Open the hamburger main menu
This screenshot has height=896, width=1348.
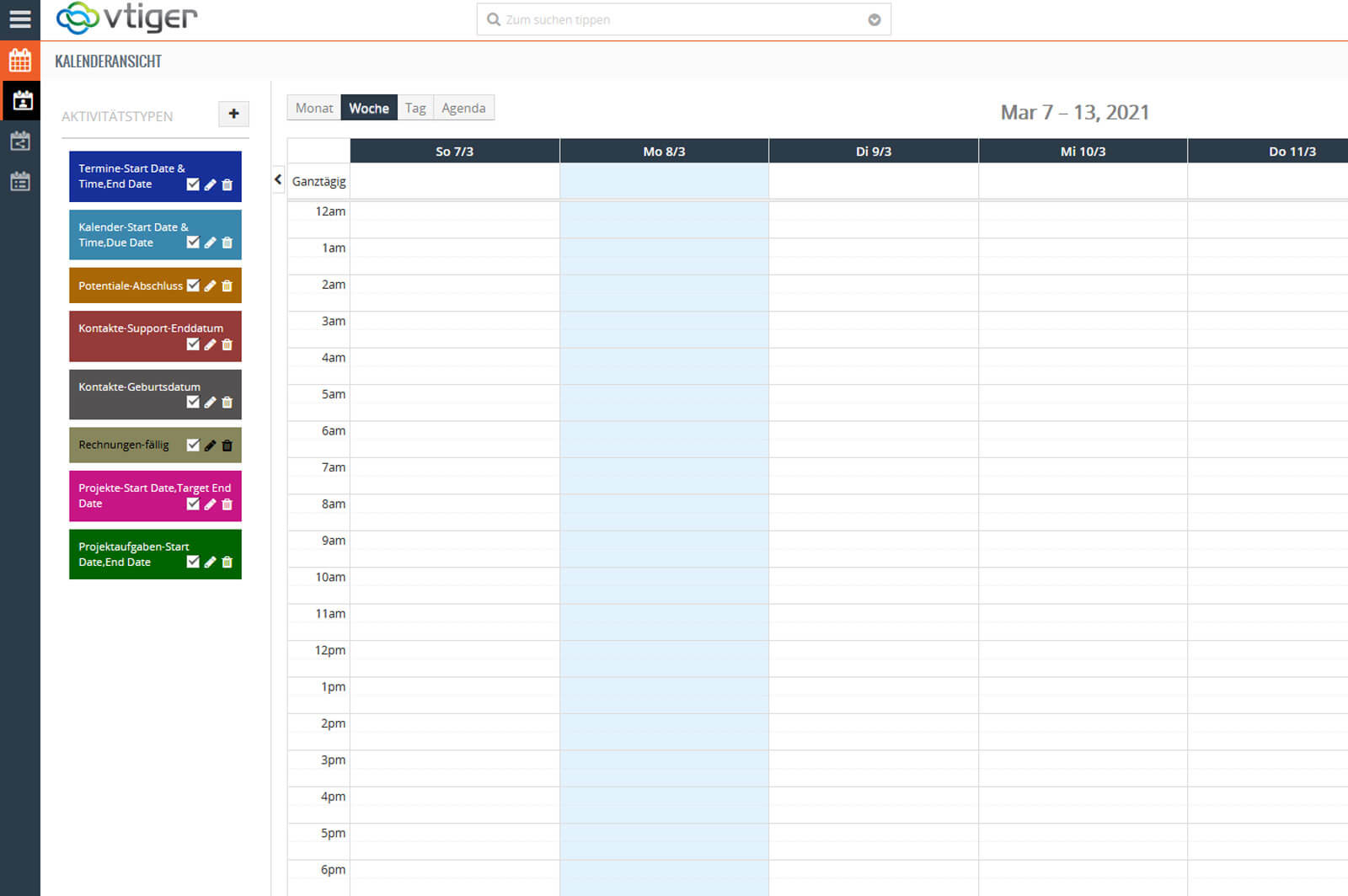[20, 19]
